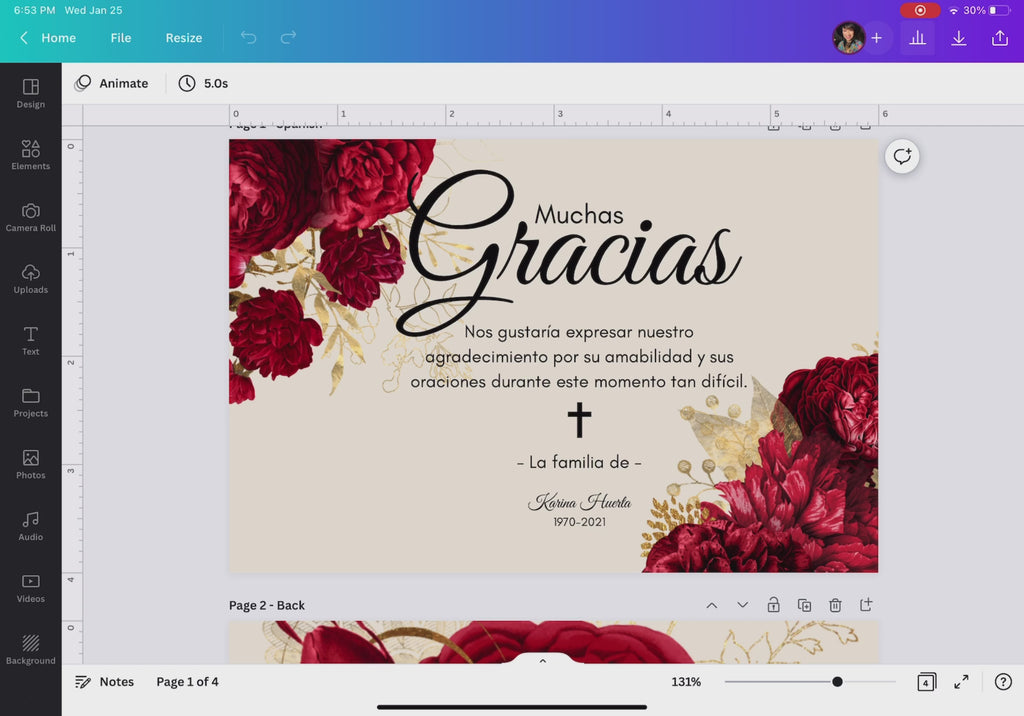
Task: Edit the 5.0s page duration
Action: [203, 83]
